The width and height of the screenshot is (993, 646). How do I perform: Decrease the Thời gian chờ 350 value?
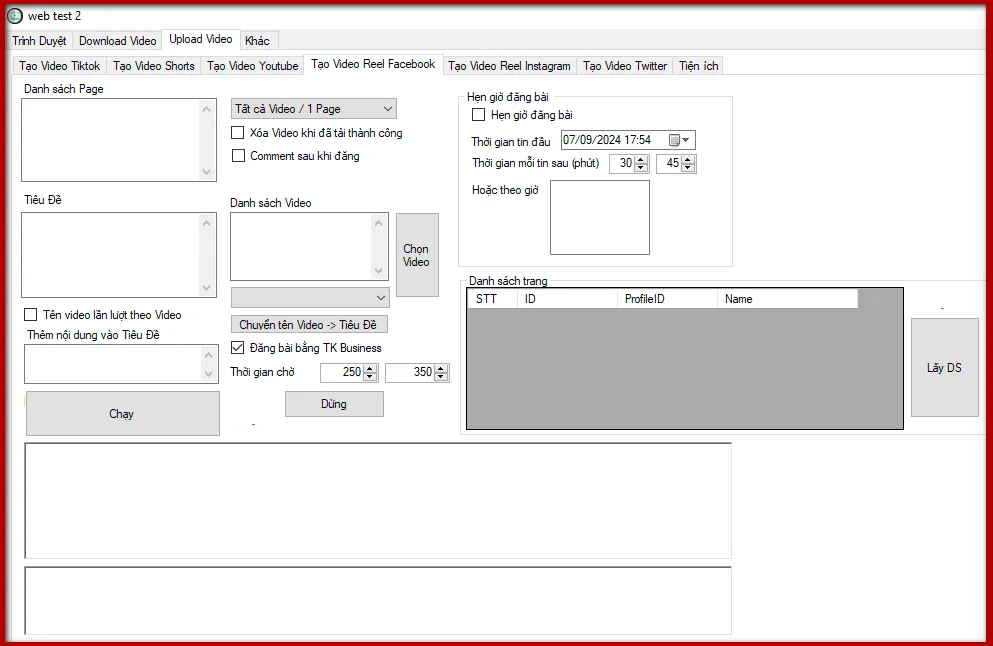[x=441, y=377]
